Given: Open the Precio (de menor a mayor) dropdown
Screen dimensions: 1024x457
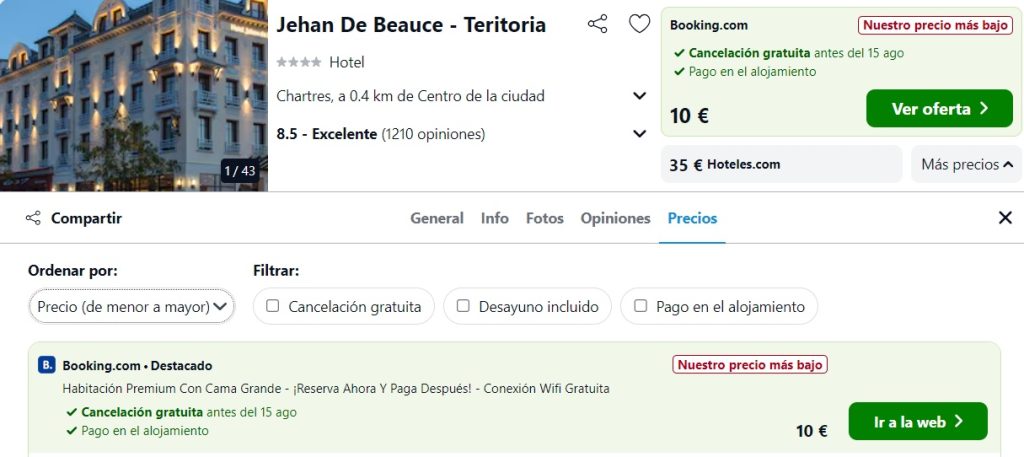Looking at the screenshot, I should [132, 306].
